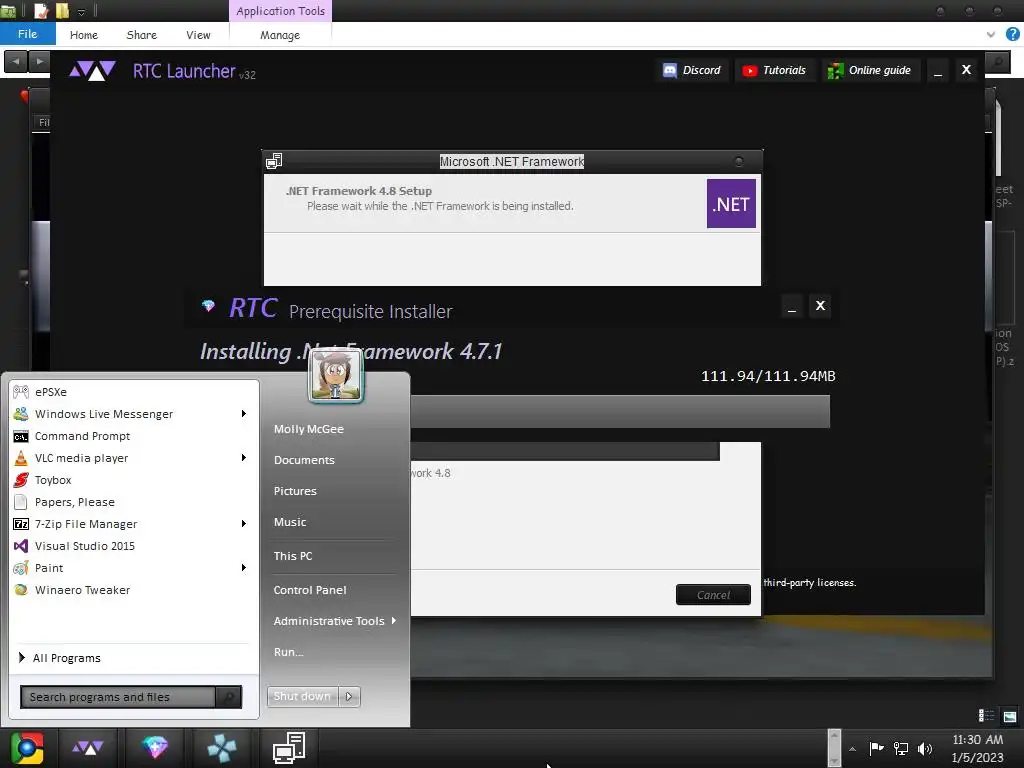The height and width of the screenshot is (768, 1024).
Task: Open the Run... dialog
Action: [289, 652]
